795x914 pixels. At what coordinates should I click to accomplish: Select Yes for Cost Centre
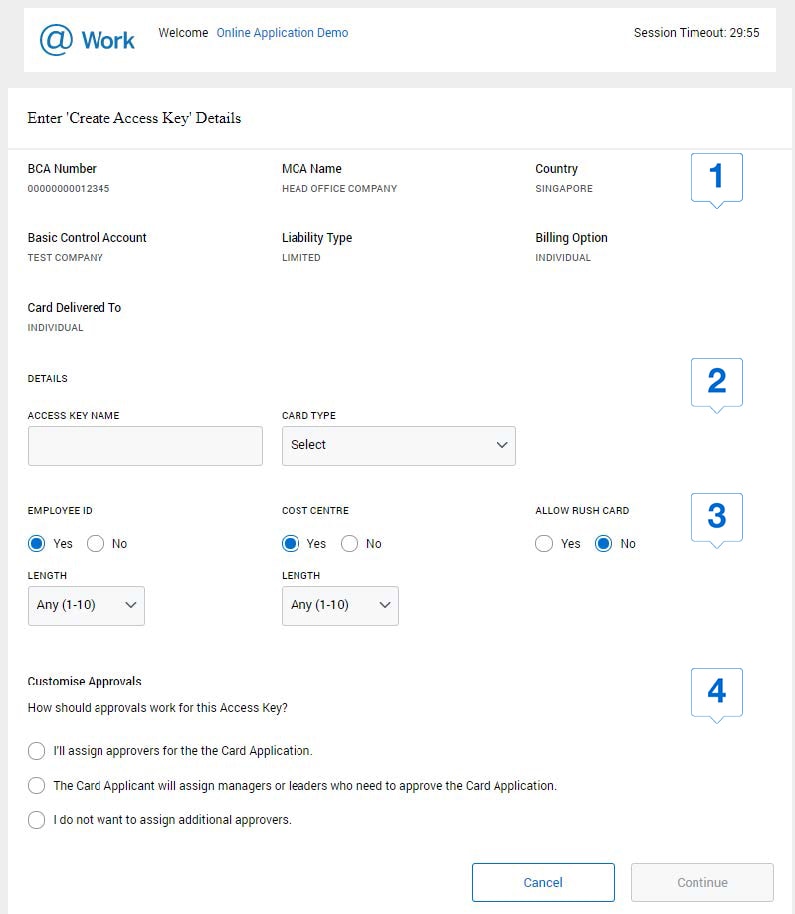click(x=289, y=543)
